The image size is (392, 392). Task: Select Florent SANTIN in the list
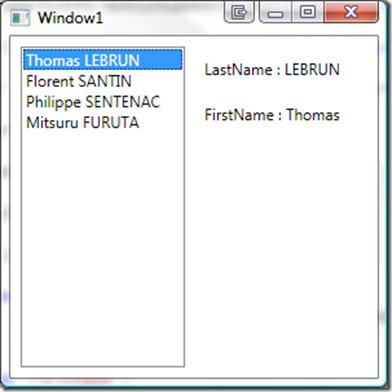103,81
